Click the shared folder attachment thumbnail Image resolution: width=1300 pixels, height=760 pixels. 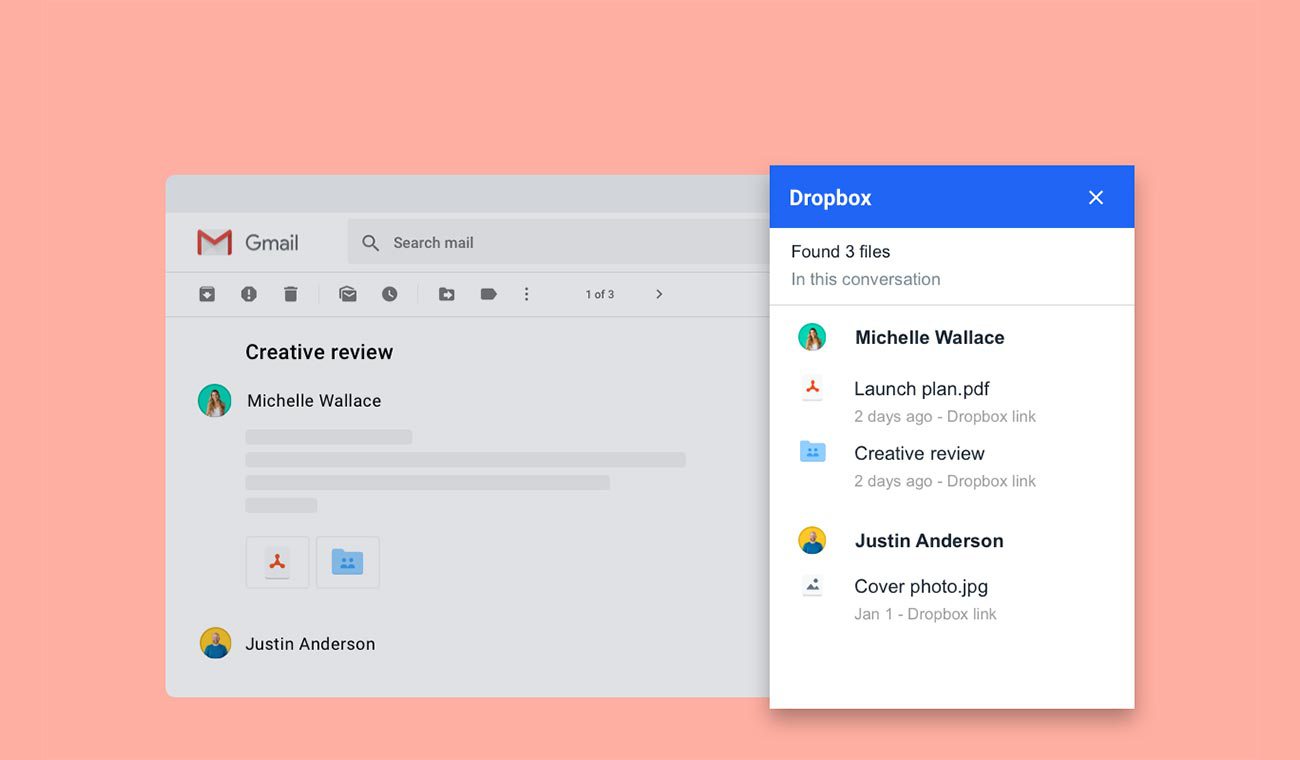click(x=348, y=562)
